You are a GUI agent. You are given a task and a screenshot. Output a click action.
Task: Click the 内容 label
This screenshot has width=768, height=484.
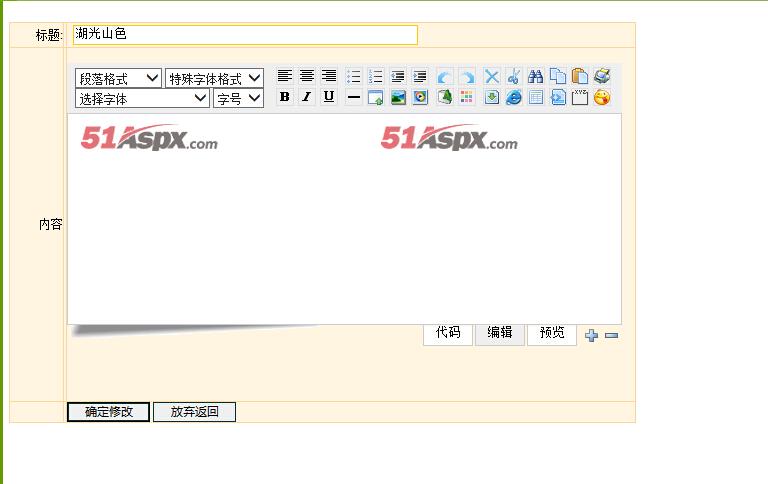[50, 224]
